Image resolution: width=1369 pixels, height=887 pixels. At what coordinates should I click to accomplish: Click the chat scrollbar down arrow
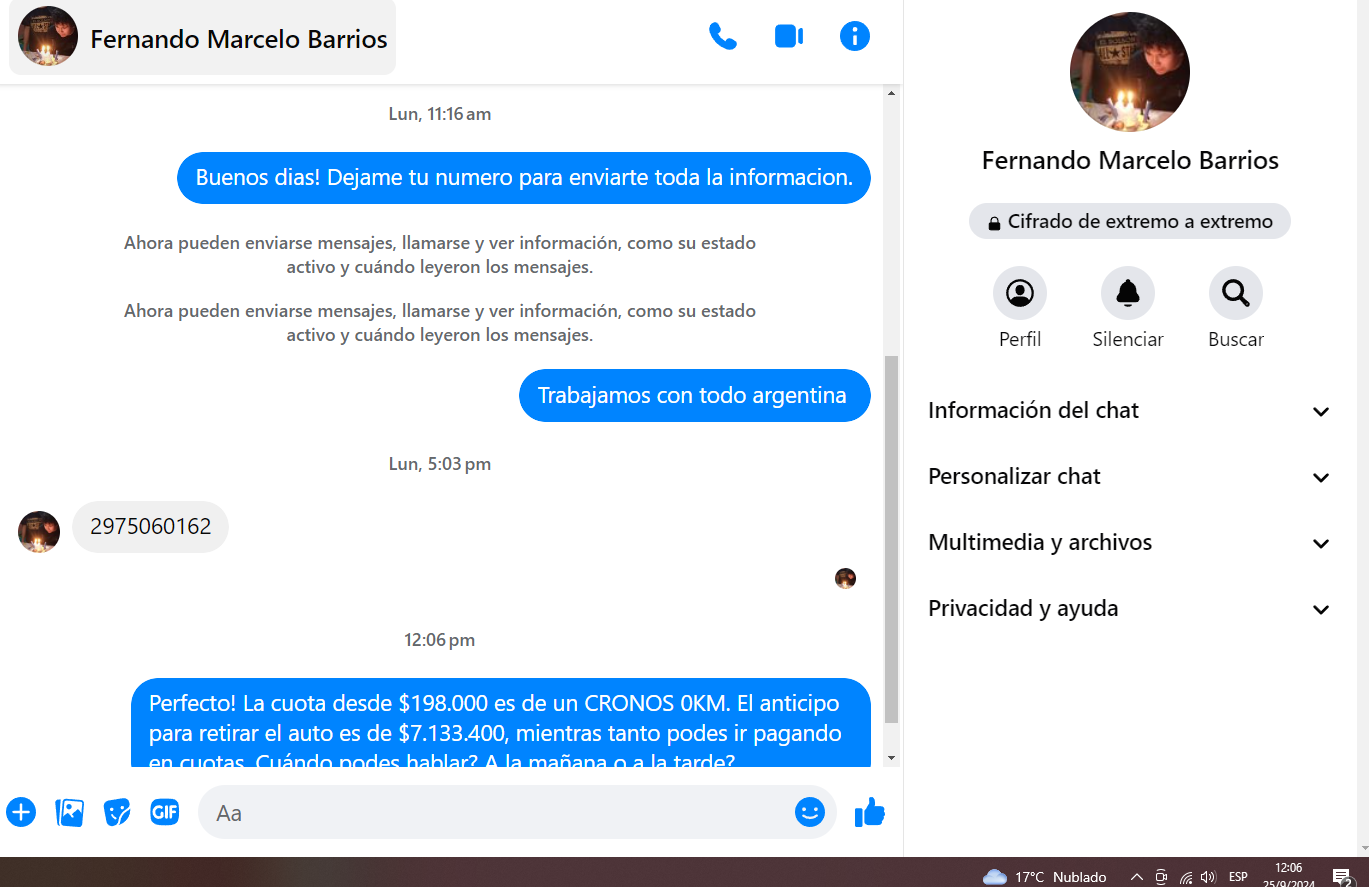tap(892, 758)
